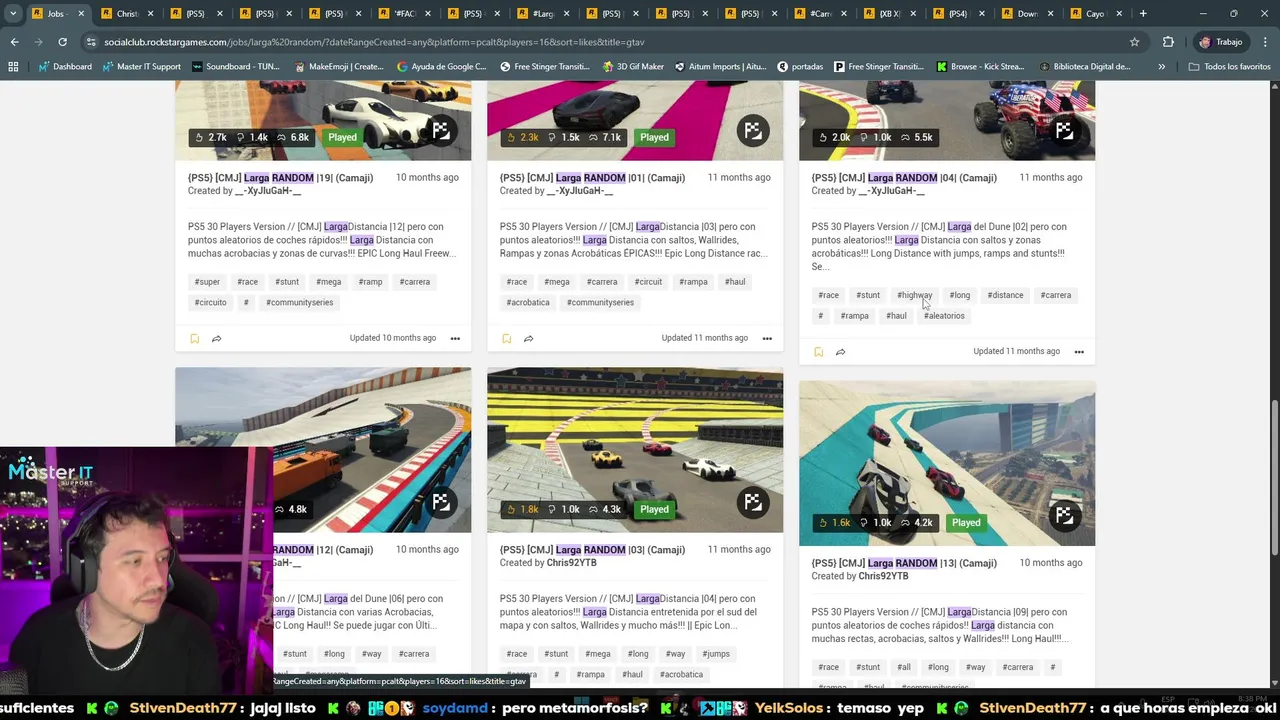Click the browser back arrow

14,42
